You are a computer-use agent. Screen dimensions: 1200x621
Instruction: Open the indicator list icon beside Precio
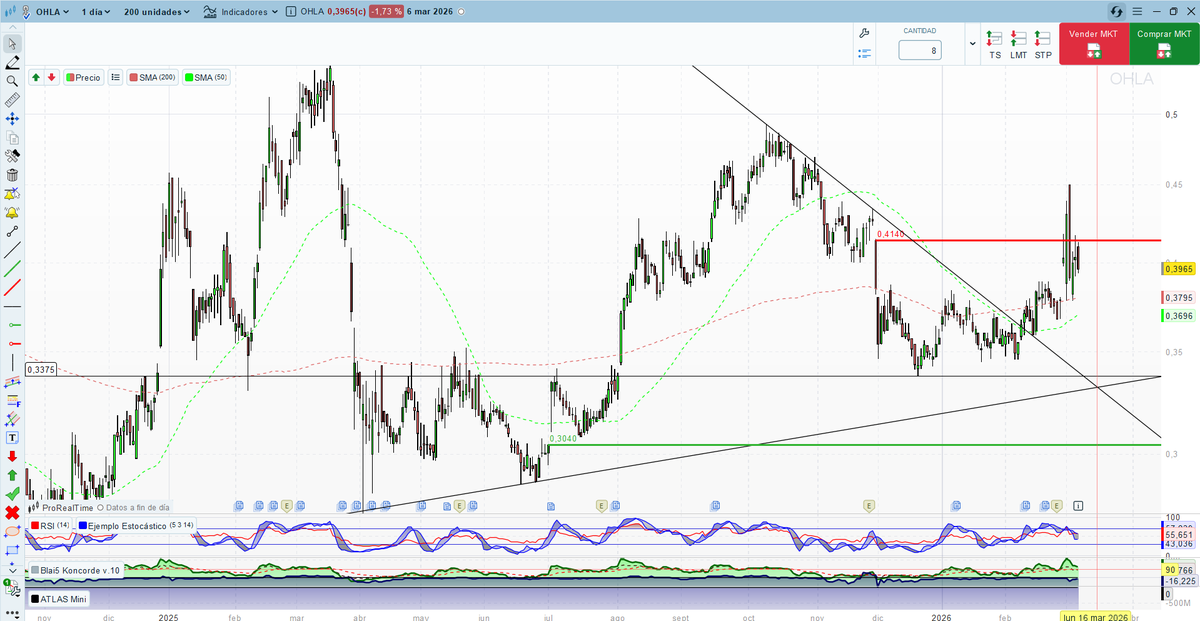(x=115, y=77)
